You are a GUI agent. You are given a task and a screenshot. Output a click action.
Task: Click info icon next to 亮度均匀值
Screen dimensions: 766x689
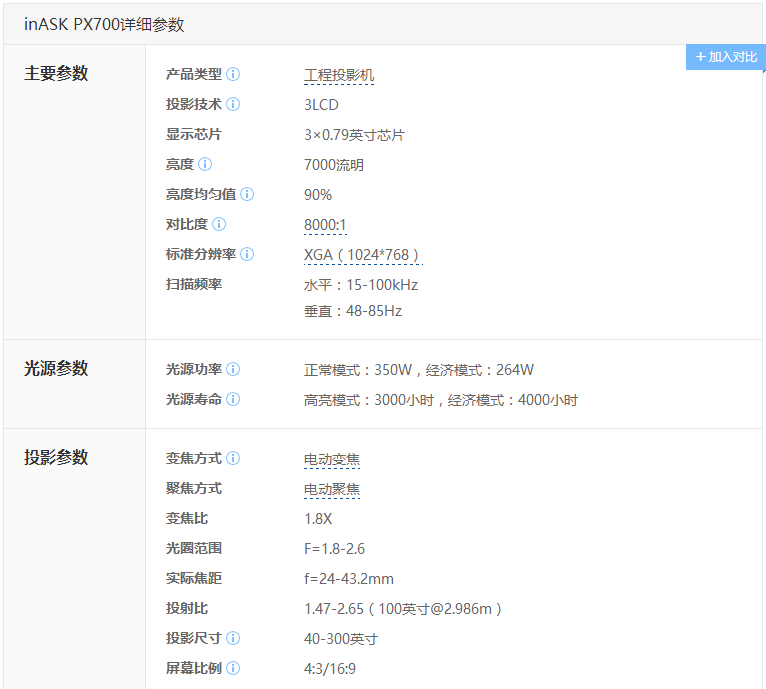(x=247, y=194)
